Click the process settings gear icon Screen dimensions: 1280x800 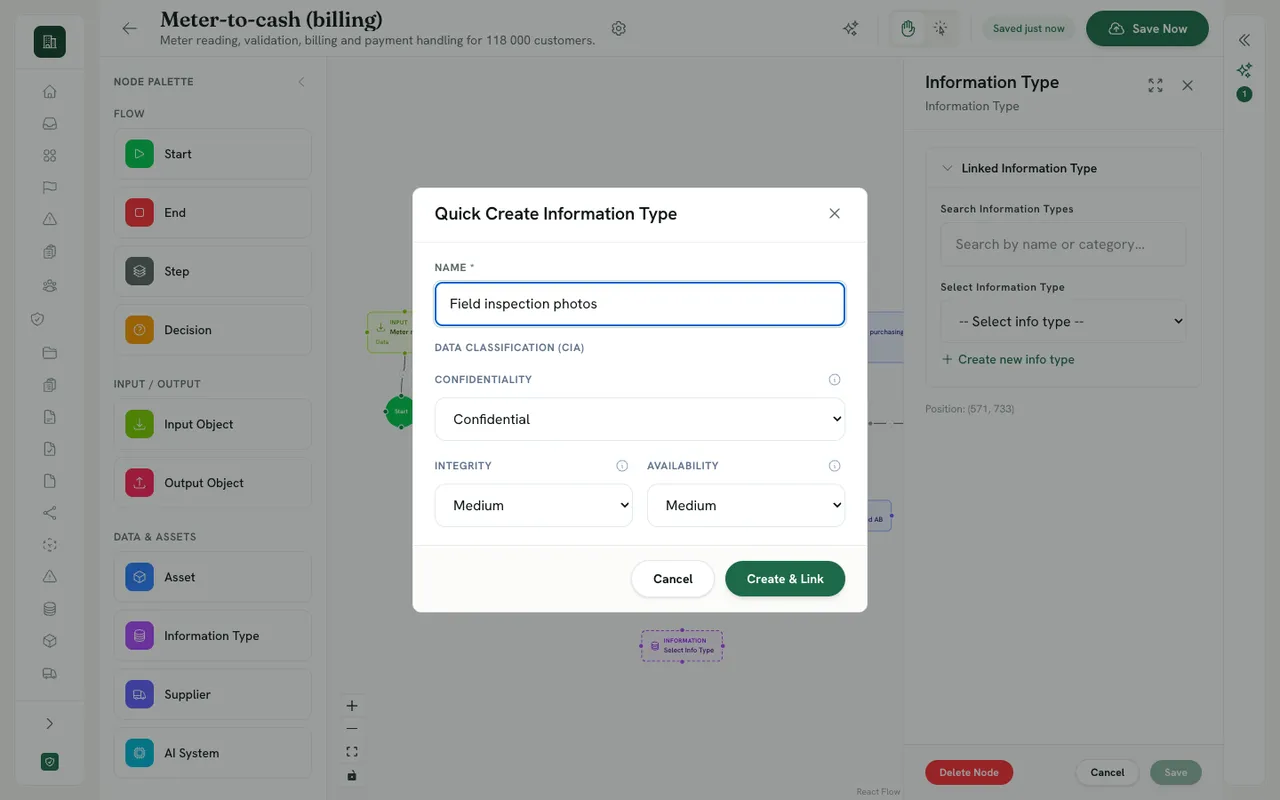pyautogui.click(x=619, y=29)
